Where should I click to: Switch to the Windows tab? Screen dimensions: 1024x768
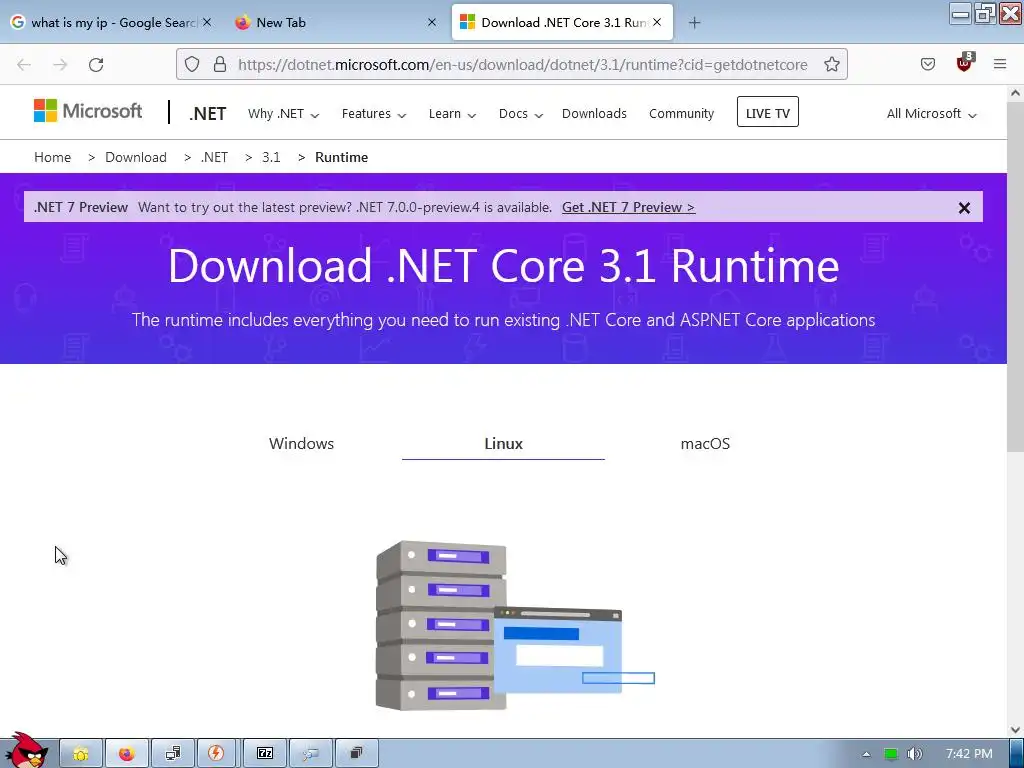click(x=301, y=443)
